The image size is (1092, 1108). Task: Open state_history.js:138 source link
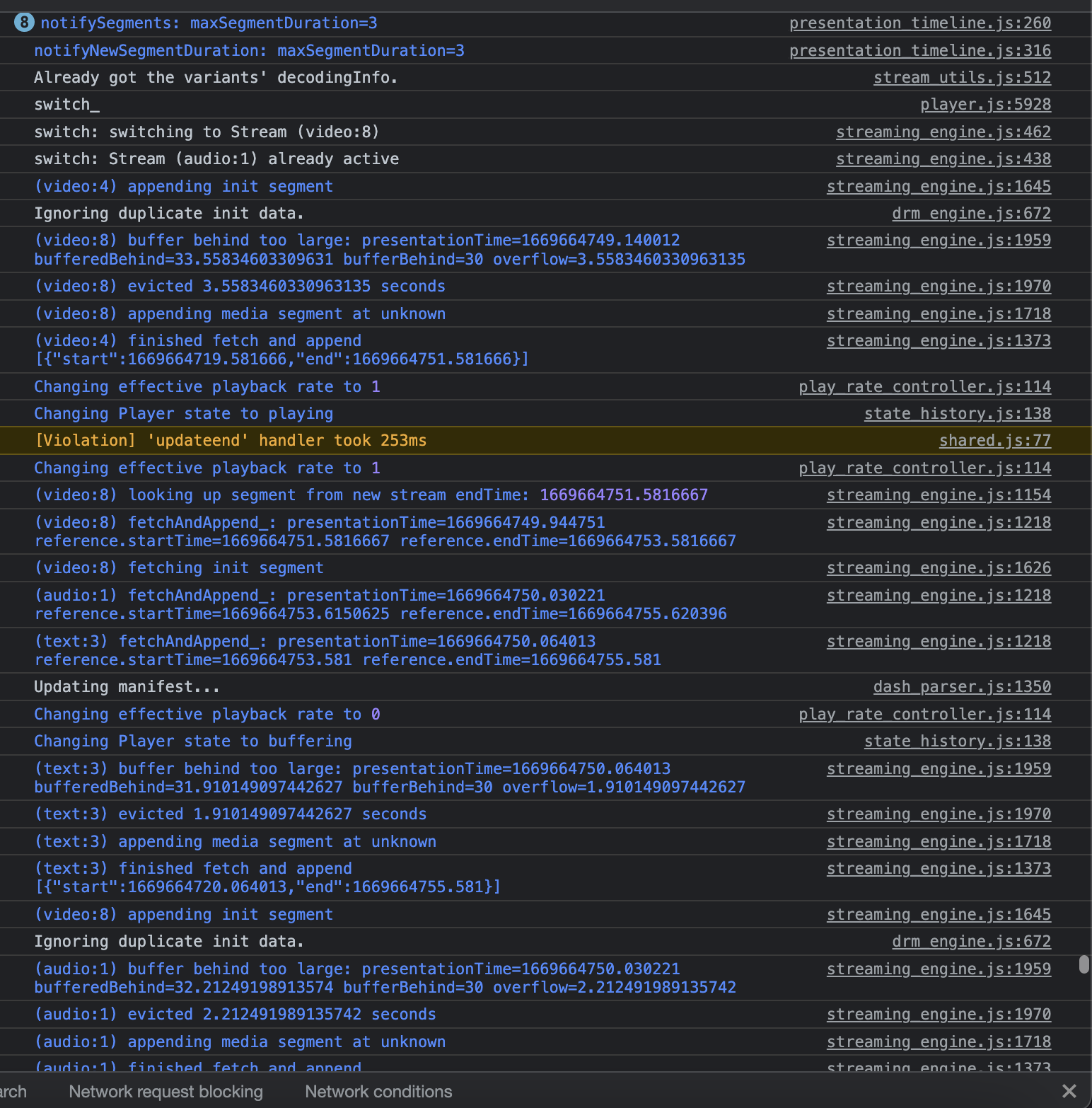click(957, 413)
